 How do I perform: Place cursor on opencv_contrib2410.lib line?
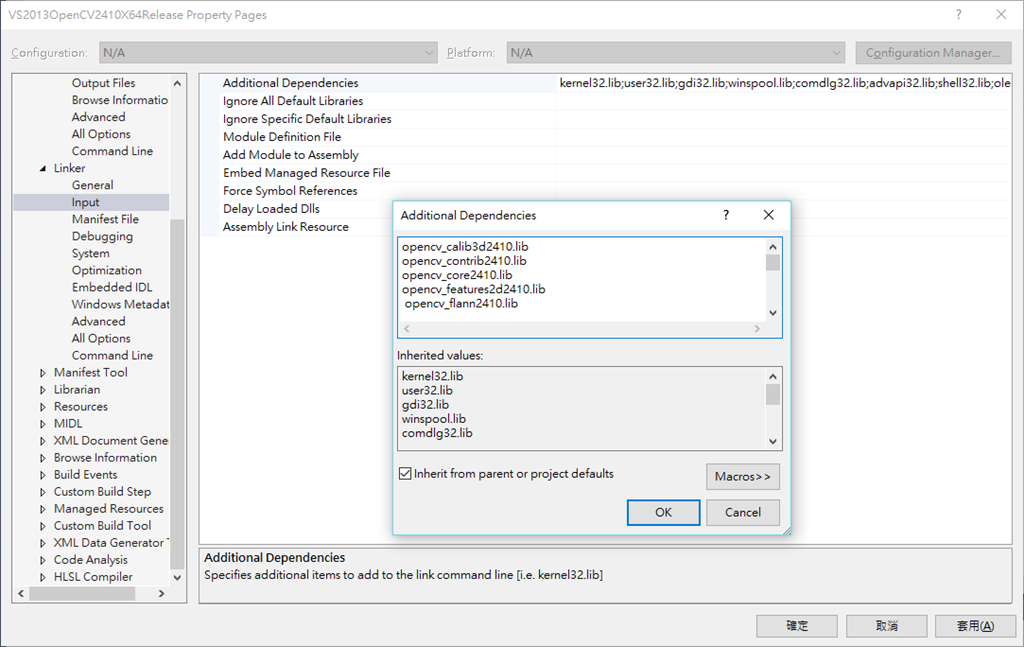tap(464, 260)
